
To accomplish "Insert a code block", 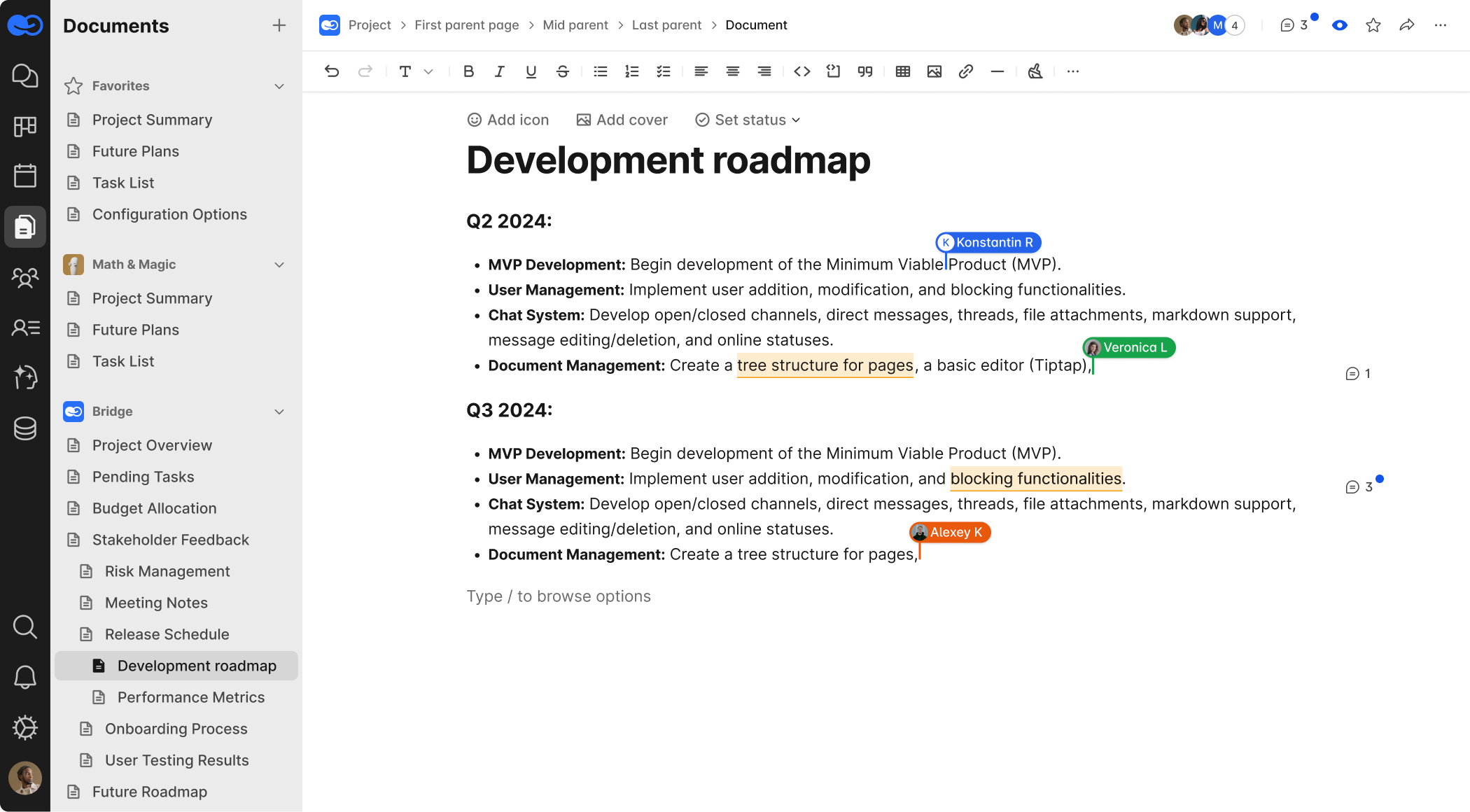I will click(833, 71).
